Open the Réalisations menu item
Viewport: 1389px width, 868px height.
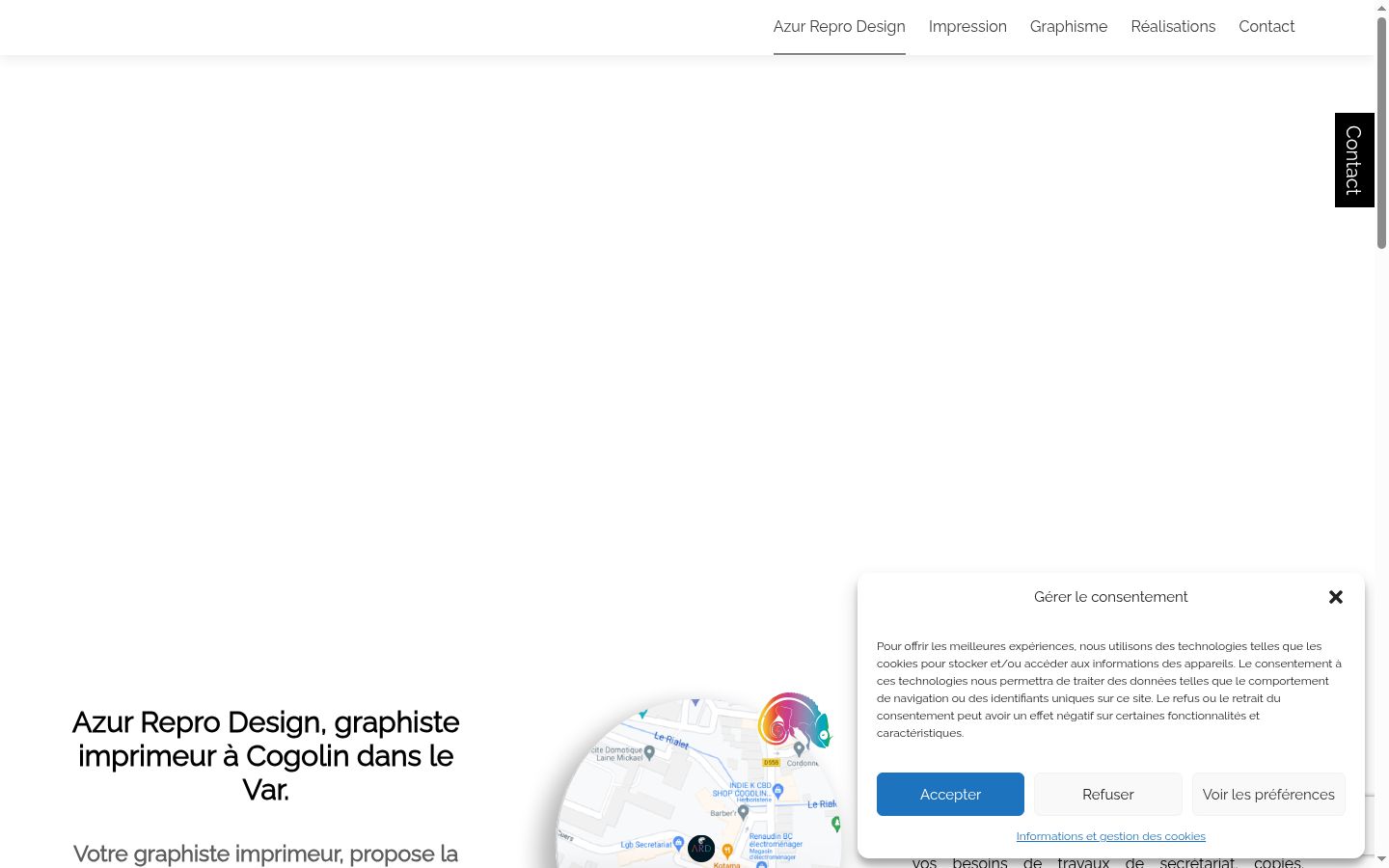[x=1173, y=27]
